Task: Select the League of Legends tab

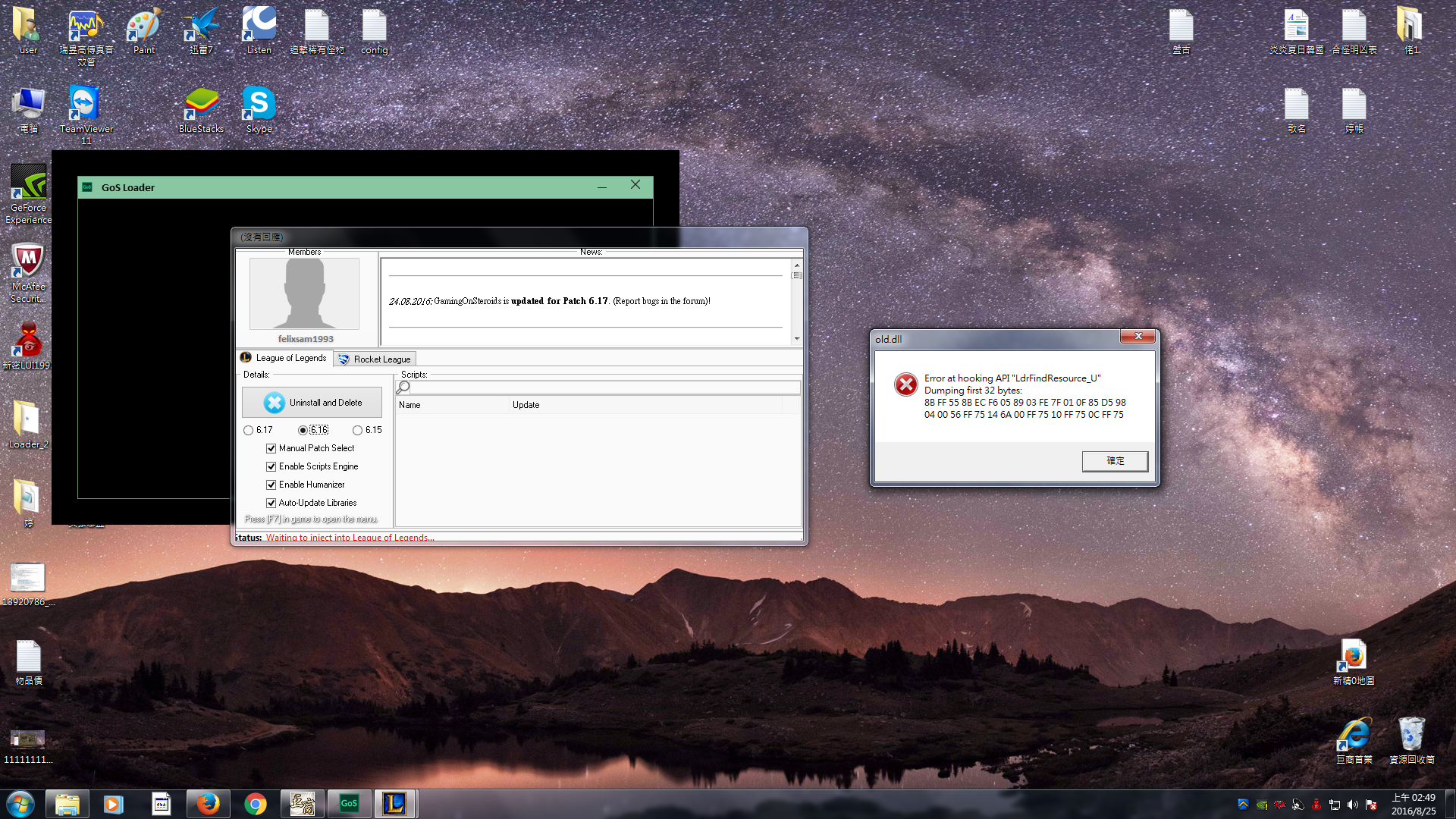Action: [x=284, y=358]
